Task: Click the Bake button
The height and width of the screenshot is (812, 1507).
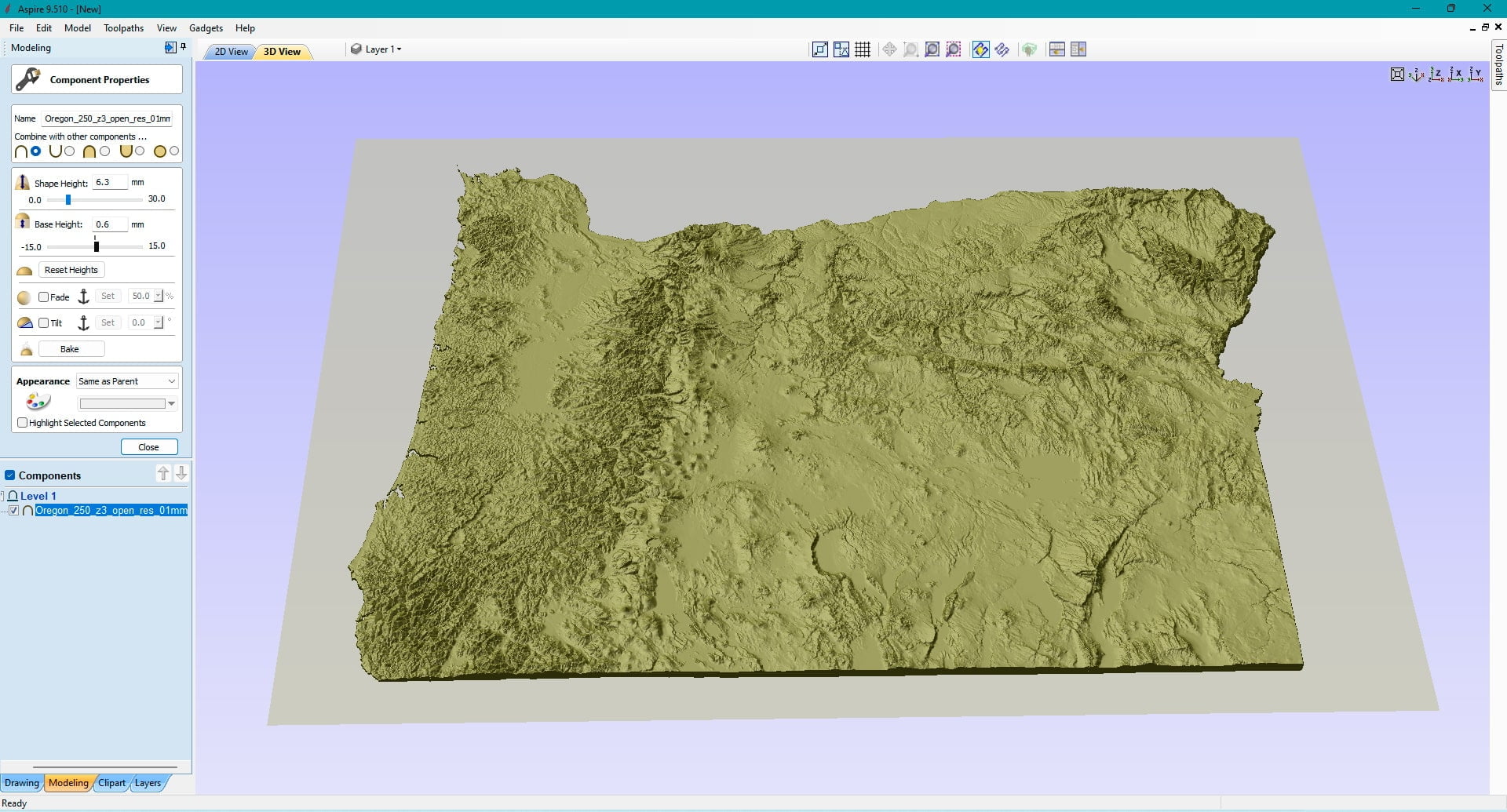Action: coord(71,349)
